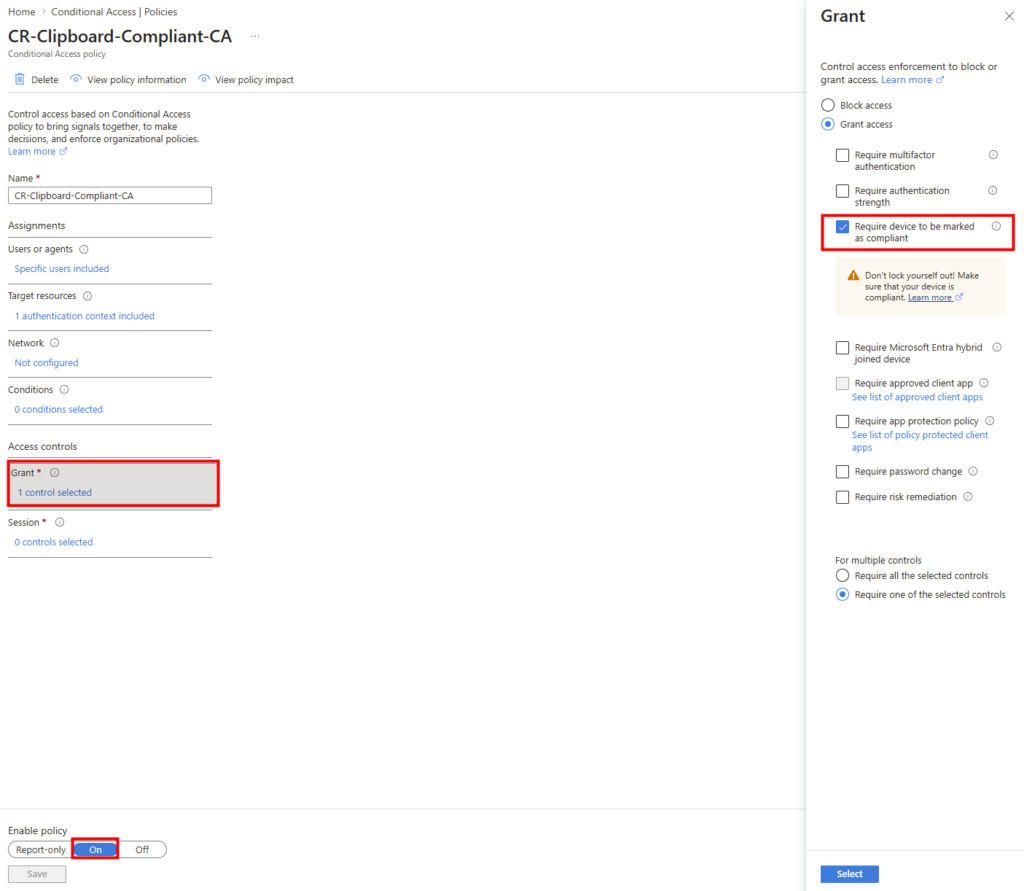Check Require password change
This screenshot has height=891, width=1024.
[x=842, y=472]
